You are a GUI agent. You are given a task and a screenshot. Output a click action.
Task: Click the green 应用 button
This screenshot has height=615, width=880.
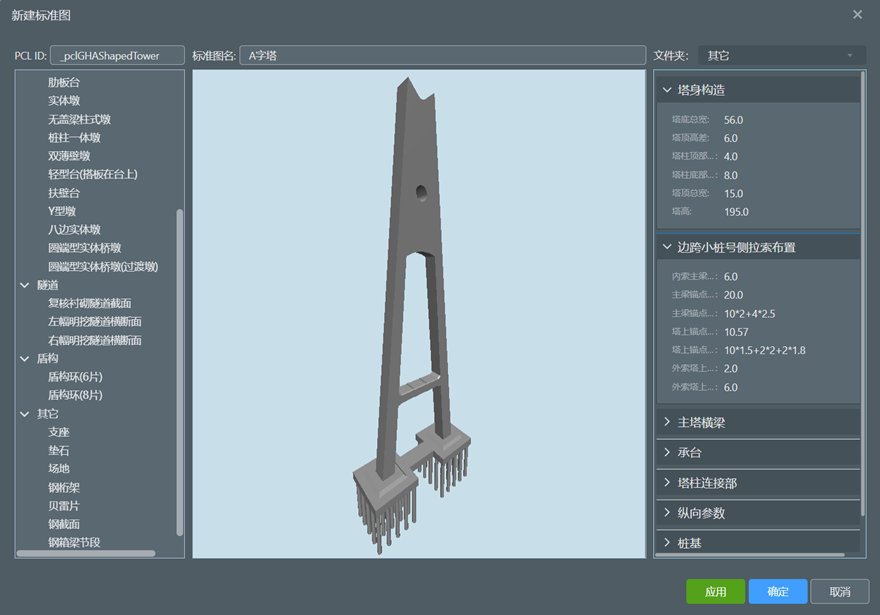[716, 591]
